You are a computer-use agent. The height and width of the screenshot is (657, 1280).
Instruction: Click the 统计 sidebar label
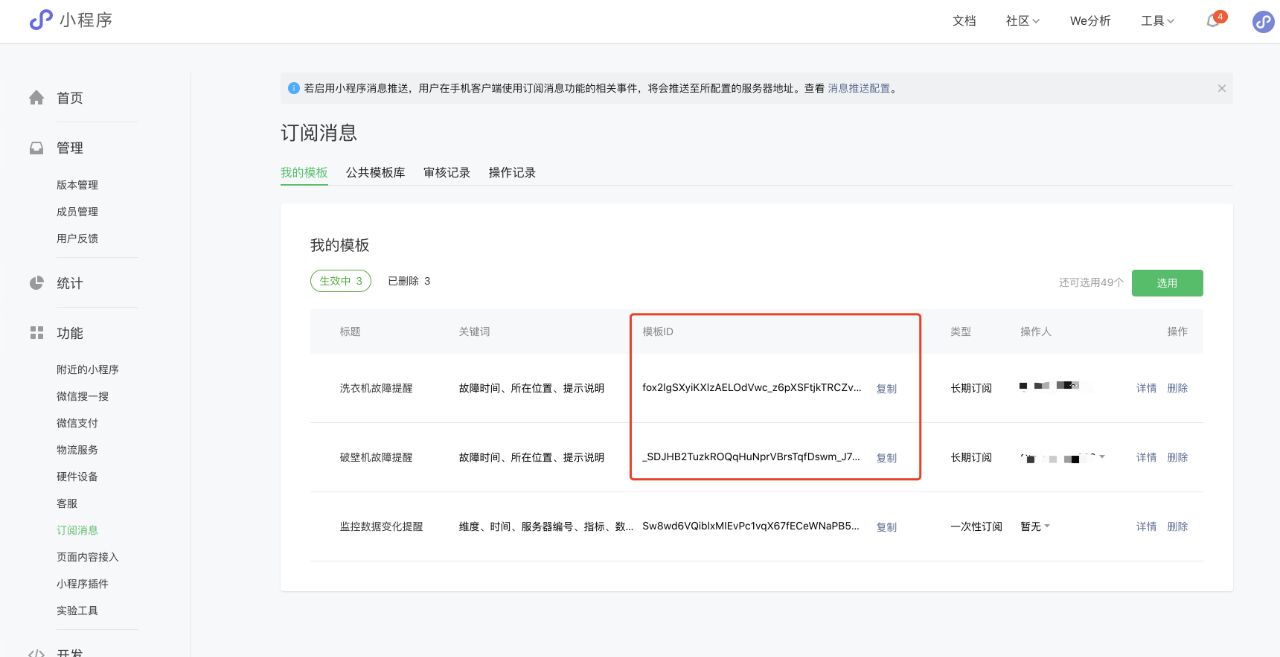(x=70, y=283)
